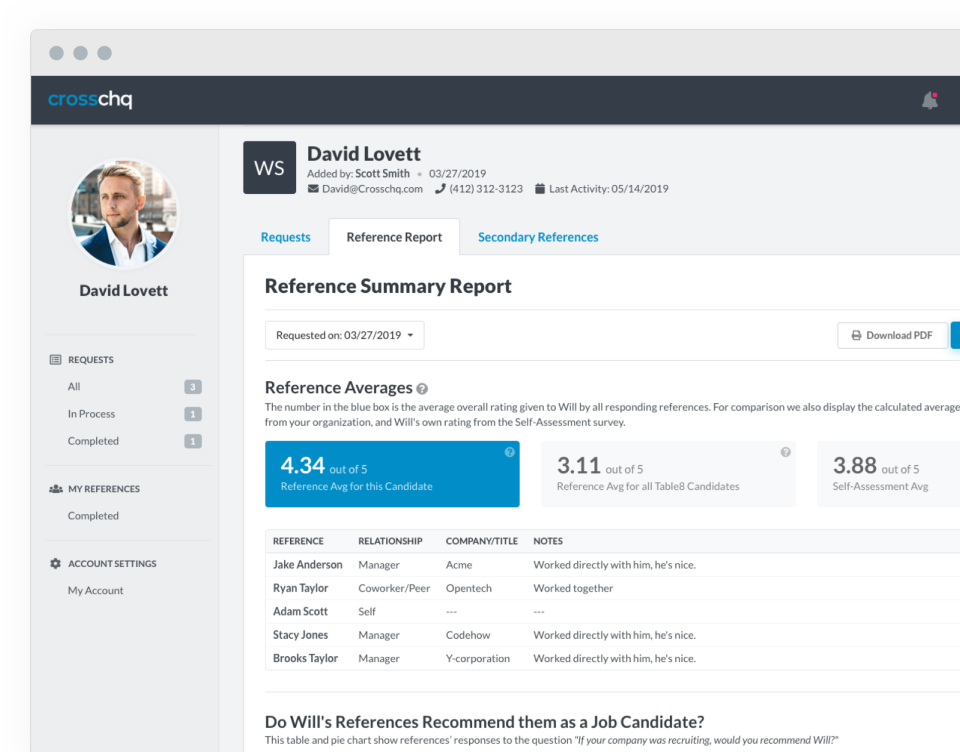Click the Self relationship cell

pos(367,611)
